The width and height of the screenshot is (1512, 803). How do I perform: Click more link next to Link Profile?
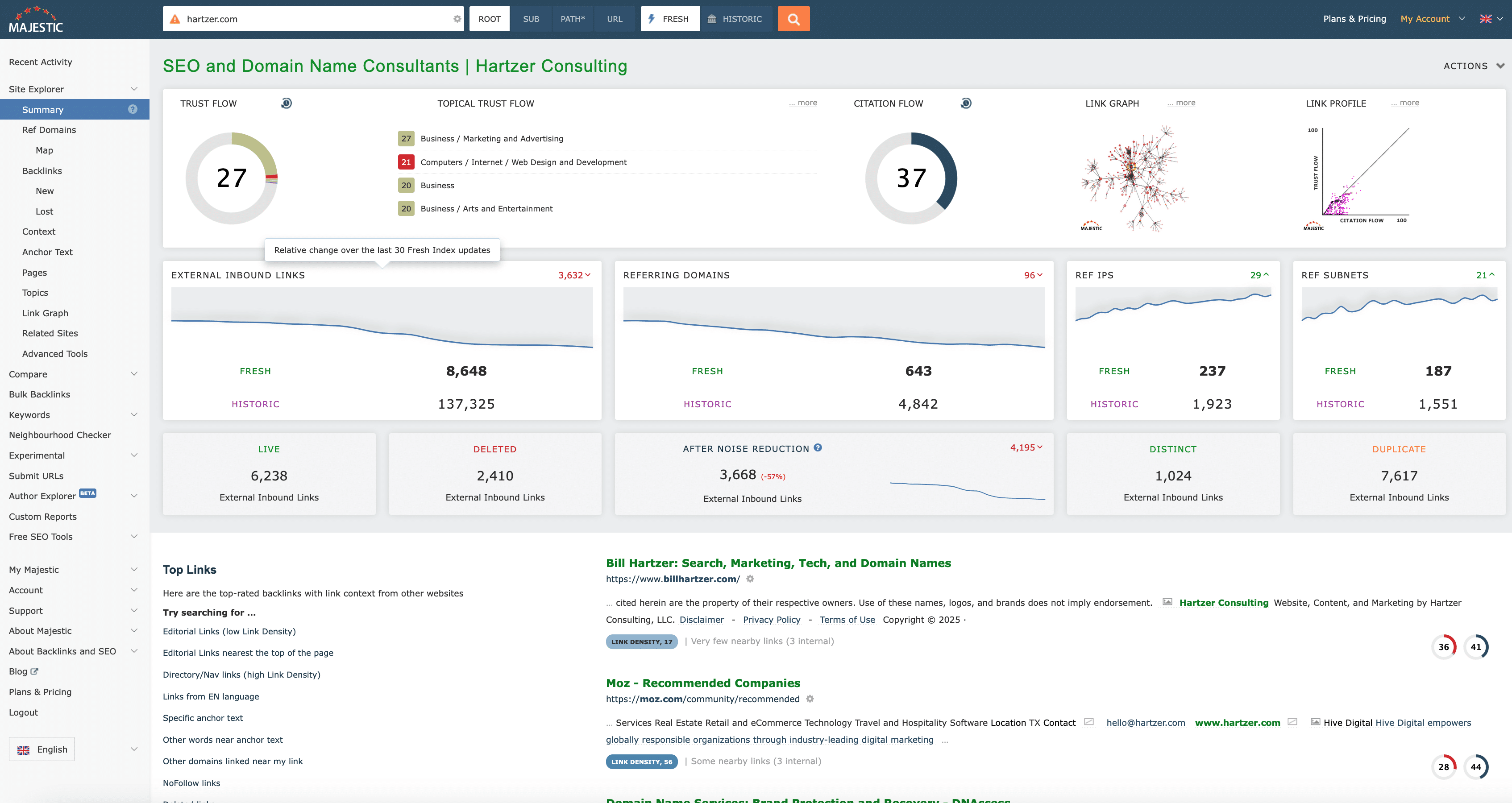tap(1404, 103)
